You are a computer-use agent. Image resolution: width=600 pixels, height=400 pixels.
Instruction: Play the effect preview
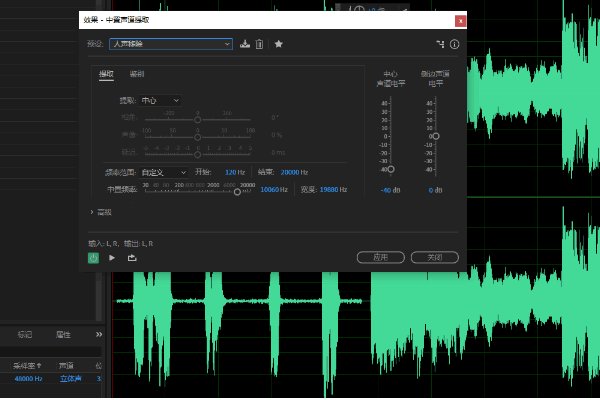pos(112,257)
